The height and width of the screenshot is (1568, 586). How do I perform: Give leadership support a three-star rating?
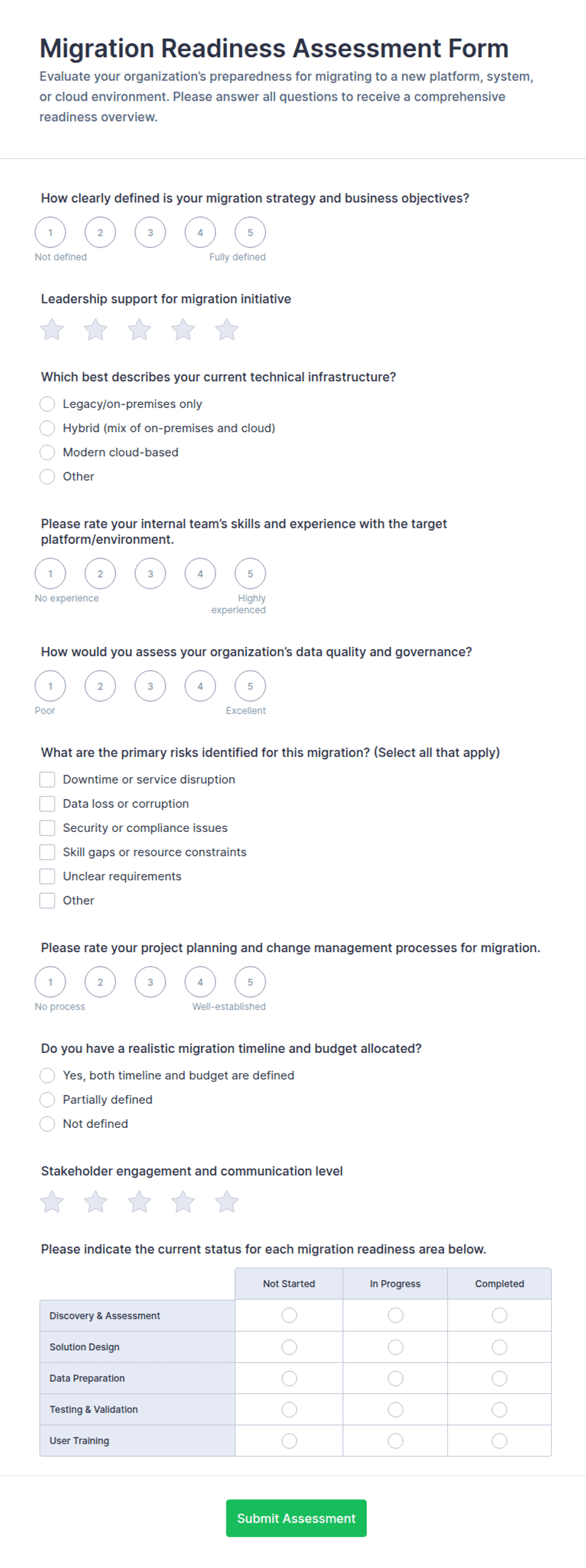tap(139, 329)
